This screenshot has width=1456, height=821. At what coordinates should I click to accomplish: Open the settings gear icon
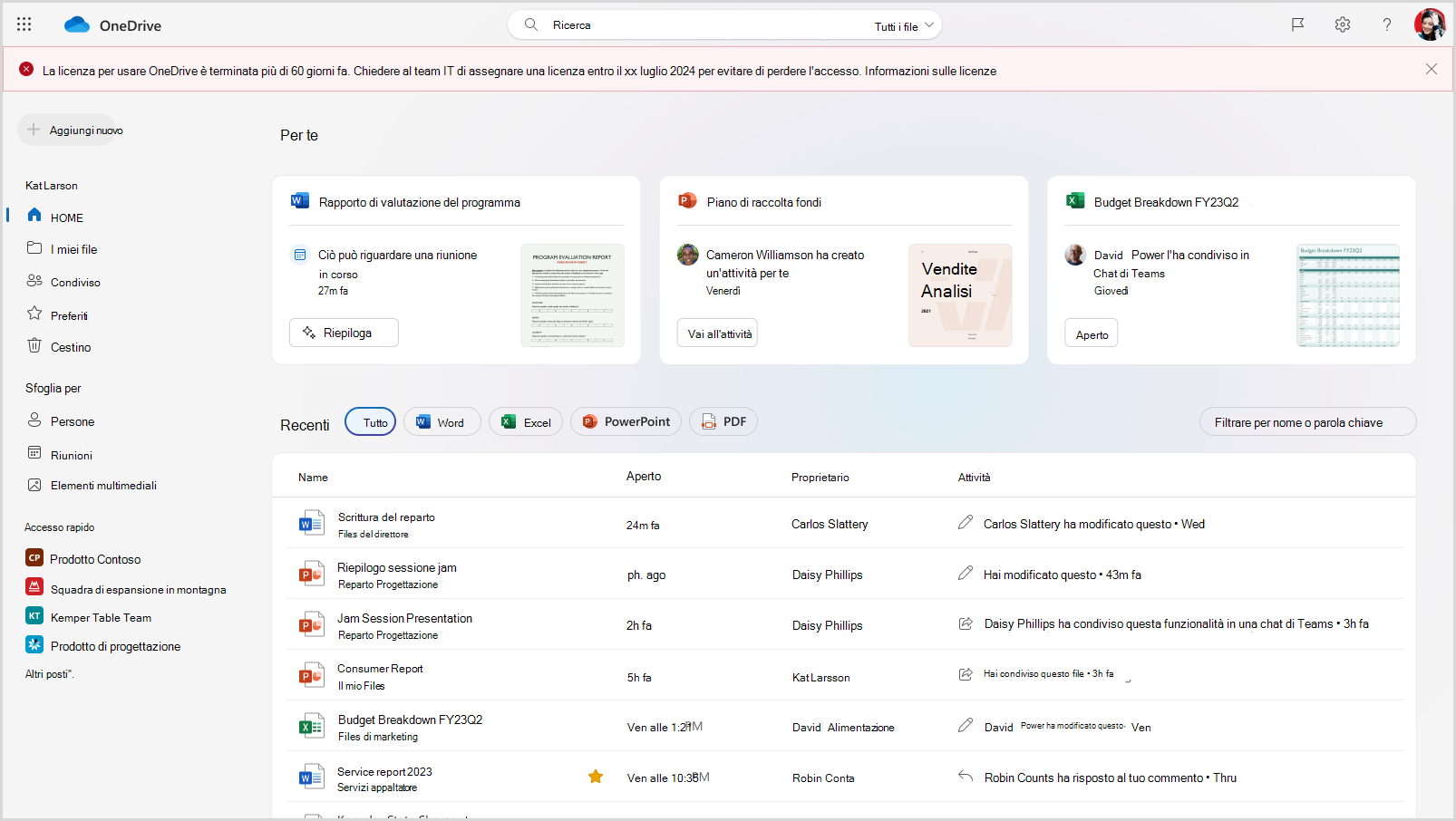click(x=1343, y=24)
